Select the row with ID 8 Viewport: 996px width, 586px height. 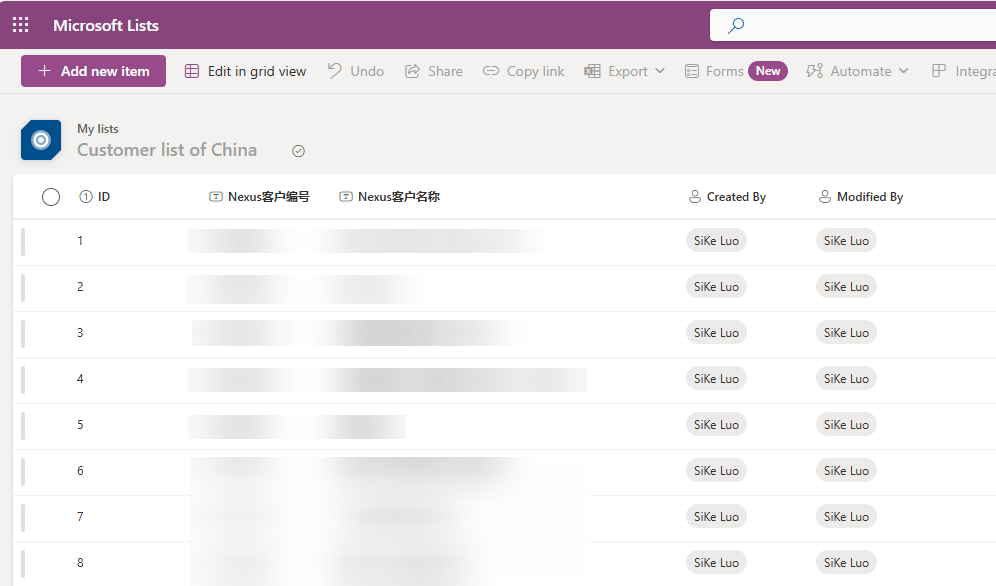pos(504,563)
